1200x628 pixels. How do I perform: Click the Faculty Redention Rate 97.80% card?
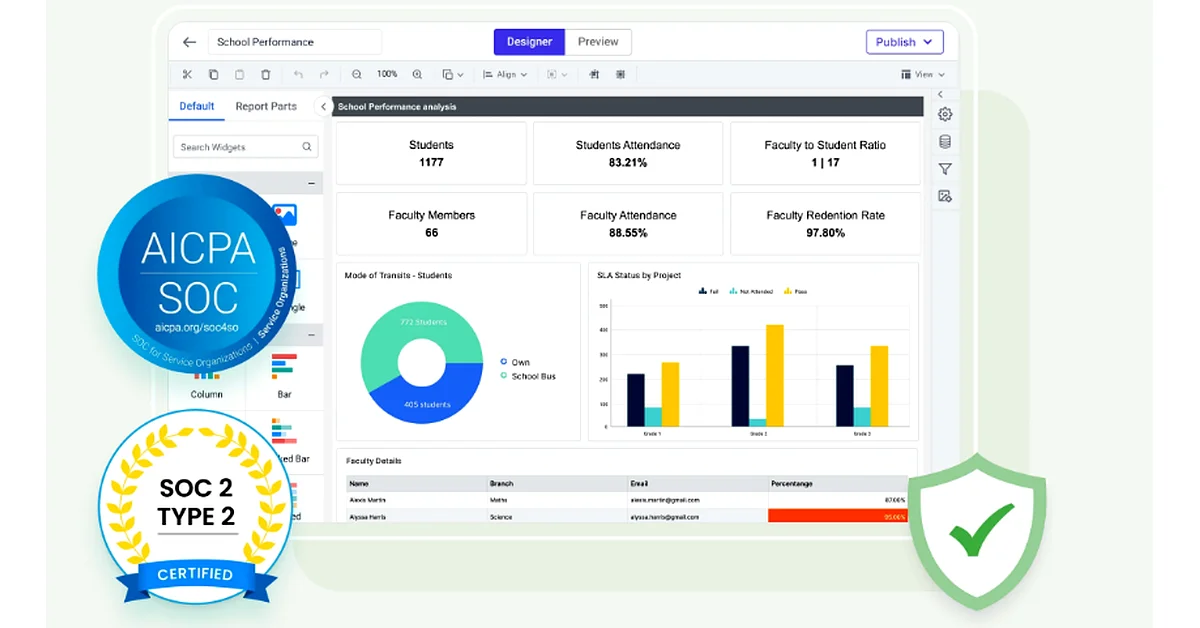click(825, 223)
